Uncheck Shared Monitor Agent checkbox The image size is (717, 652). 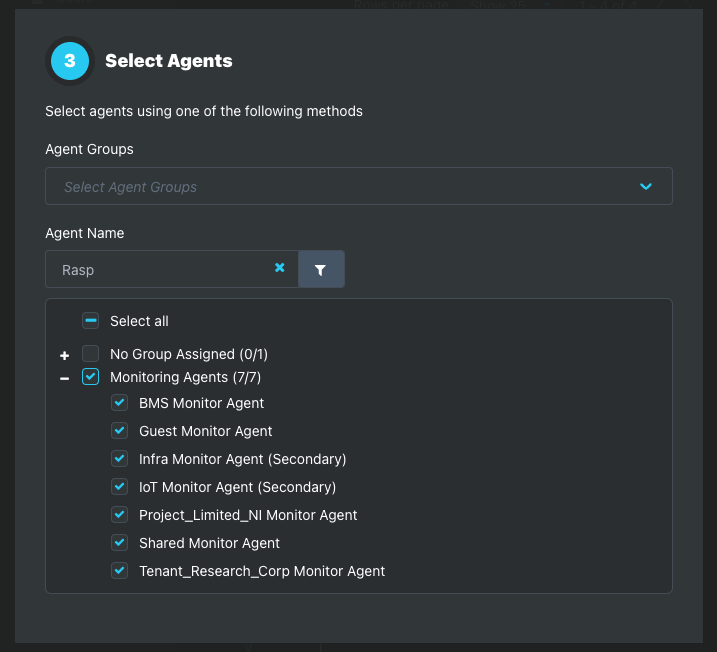click(119, 543)
